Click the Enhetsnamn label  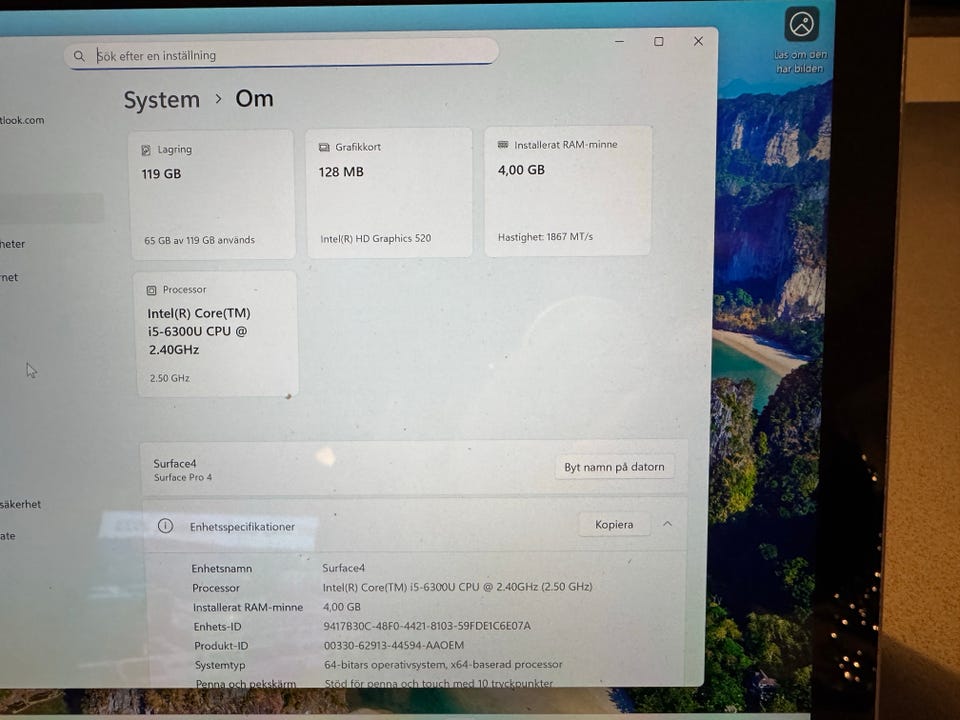coord(222,569)
